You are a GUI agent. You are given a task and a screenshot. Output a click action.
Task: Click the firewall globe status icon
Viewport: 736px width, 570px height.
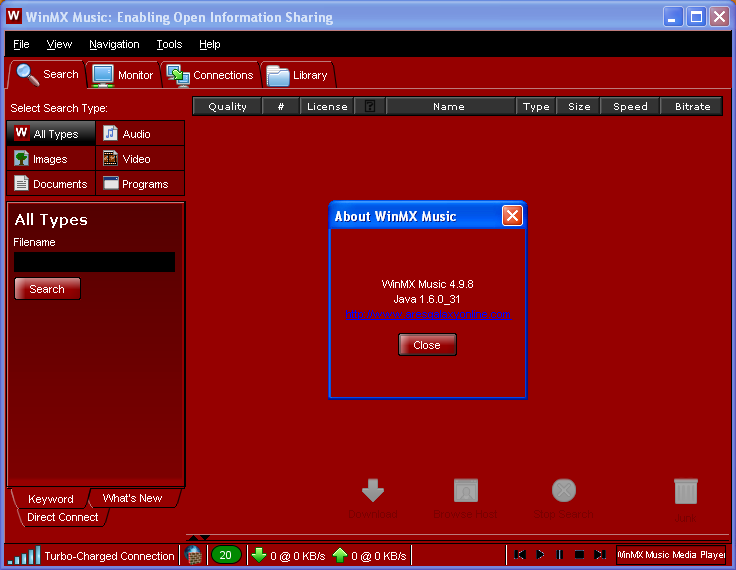click(193, 555)
